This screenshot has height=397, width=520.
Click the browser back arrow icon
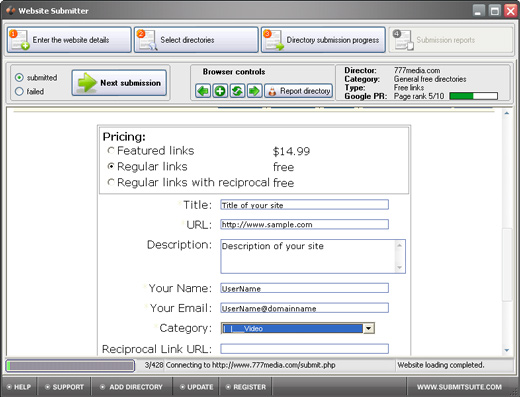(x=203, y=91)
